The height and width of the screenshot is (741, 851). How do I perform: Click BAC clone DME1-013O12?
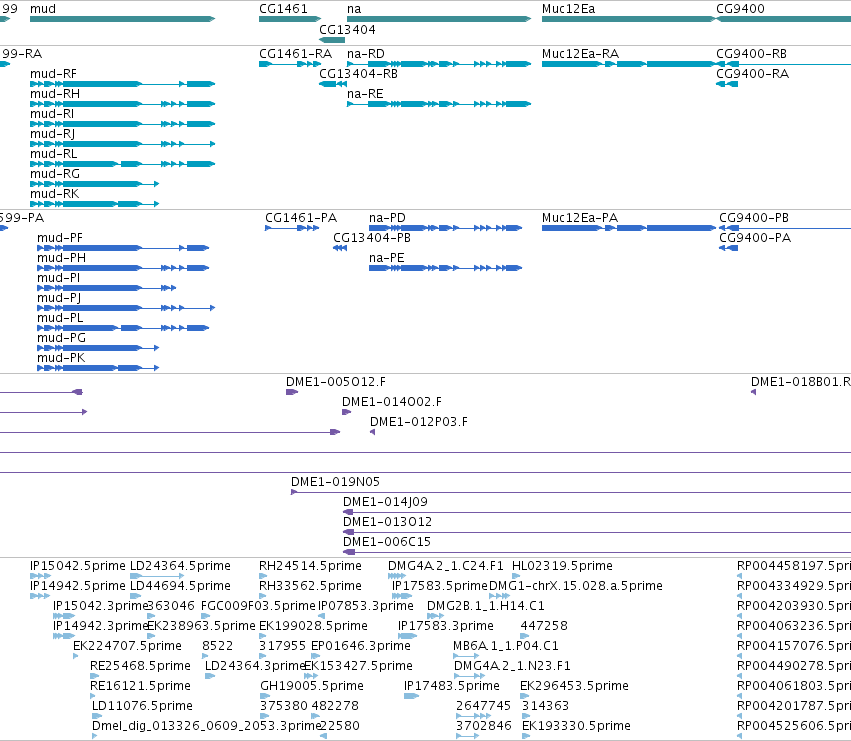[597, 533]
